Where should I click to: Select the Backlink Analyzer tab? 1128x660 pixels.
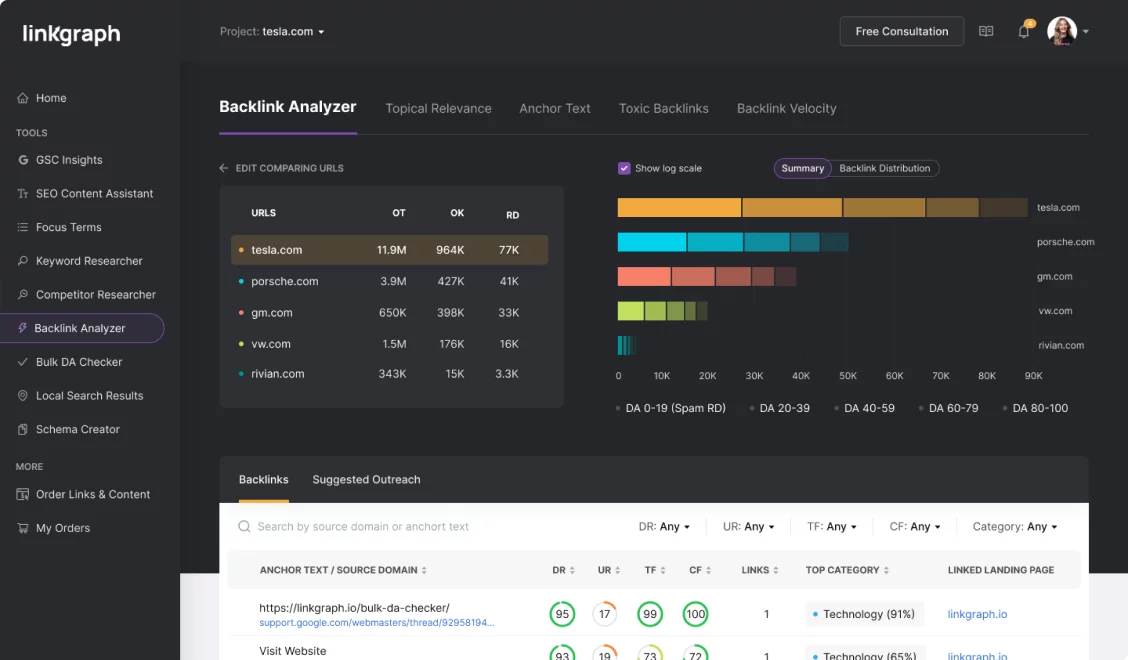(288, 107)
